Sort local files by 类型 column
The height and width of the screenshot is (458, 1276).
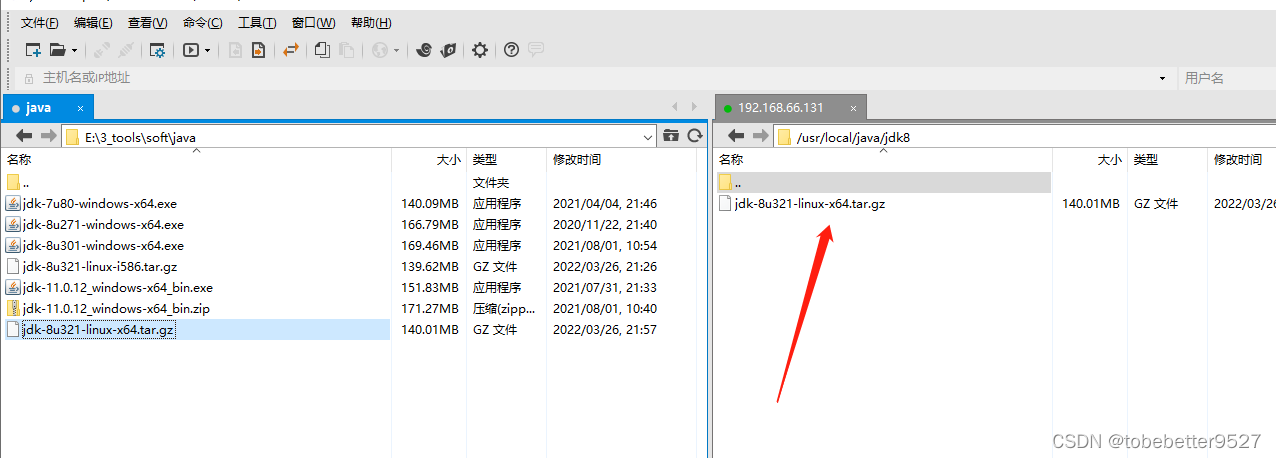[507, 159]
